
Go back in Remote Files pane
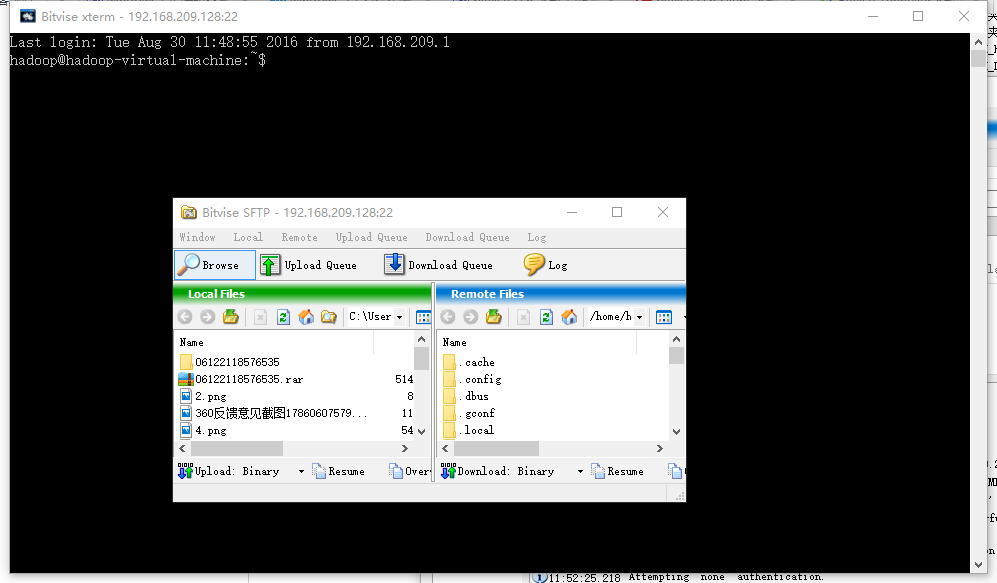[x=448, y=317]
